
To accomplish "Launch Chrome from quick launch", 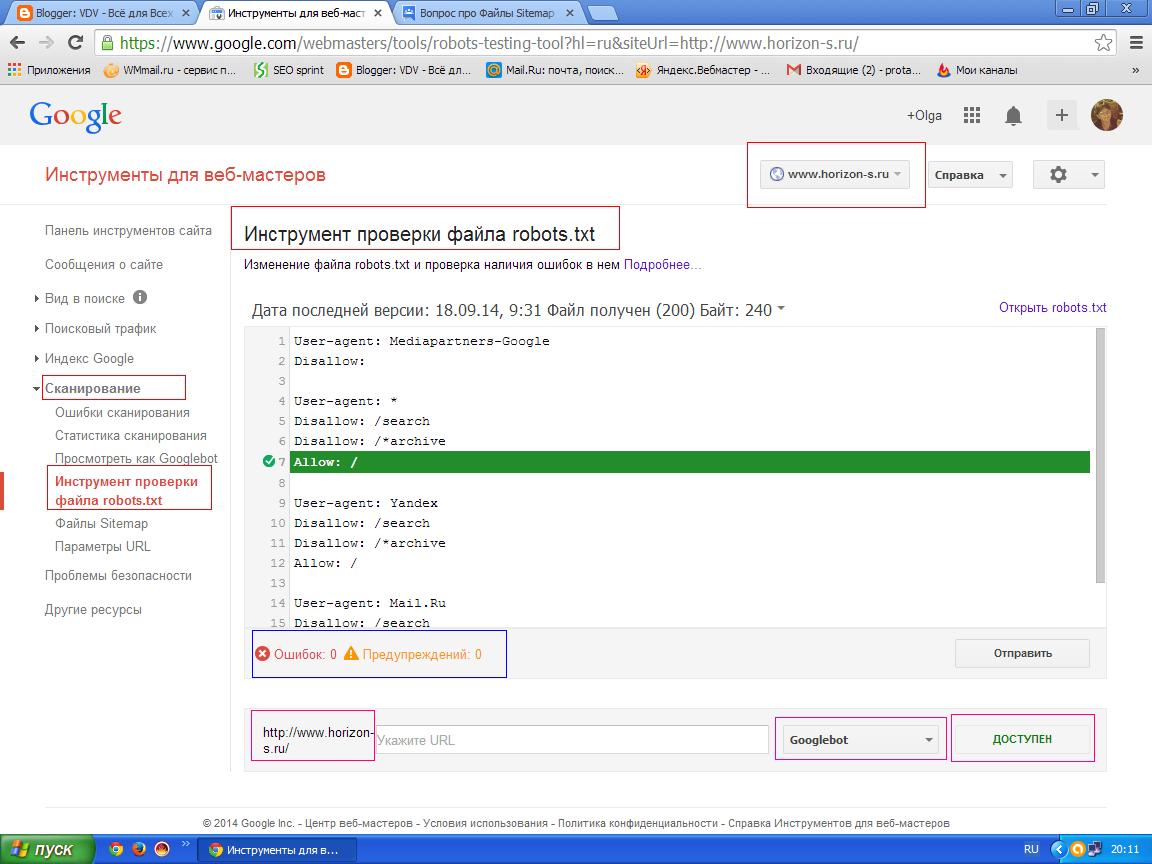I will (x=116, y=849).
